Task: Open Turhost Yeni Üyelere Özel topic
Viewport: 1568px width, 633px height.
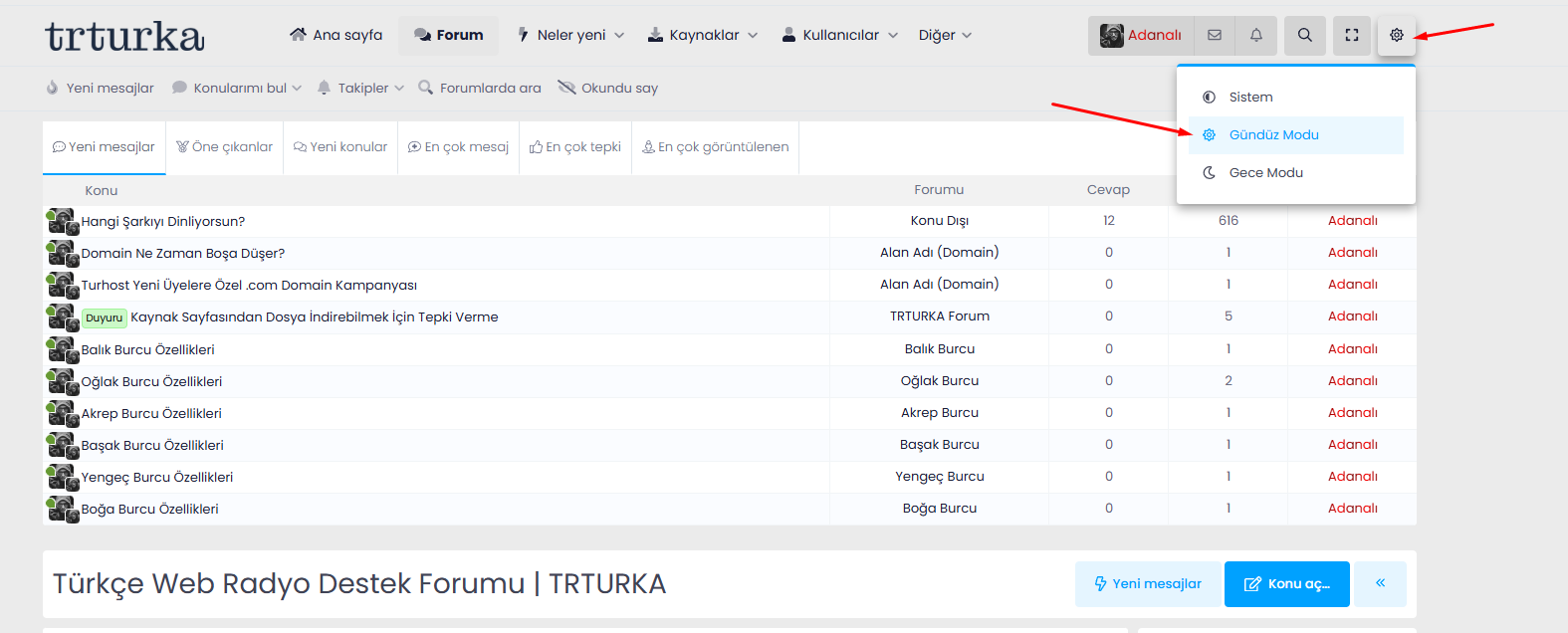Action: pyautogui.click(x=249, y=285)
